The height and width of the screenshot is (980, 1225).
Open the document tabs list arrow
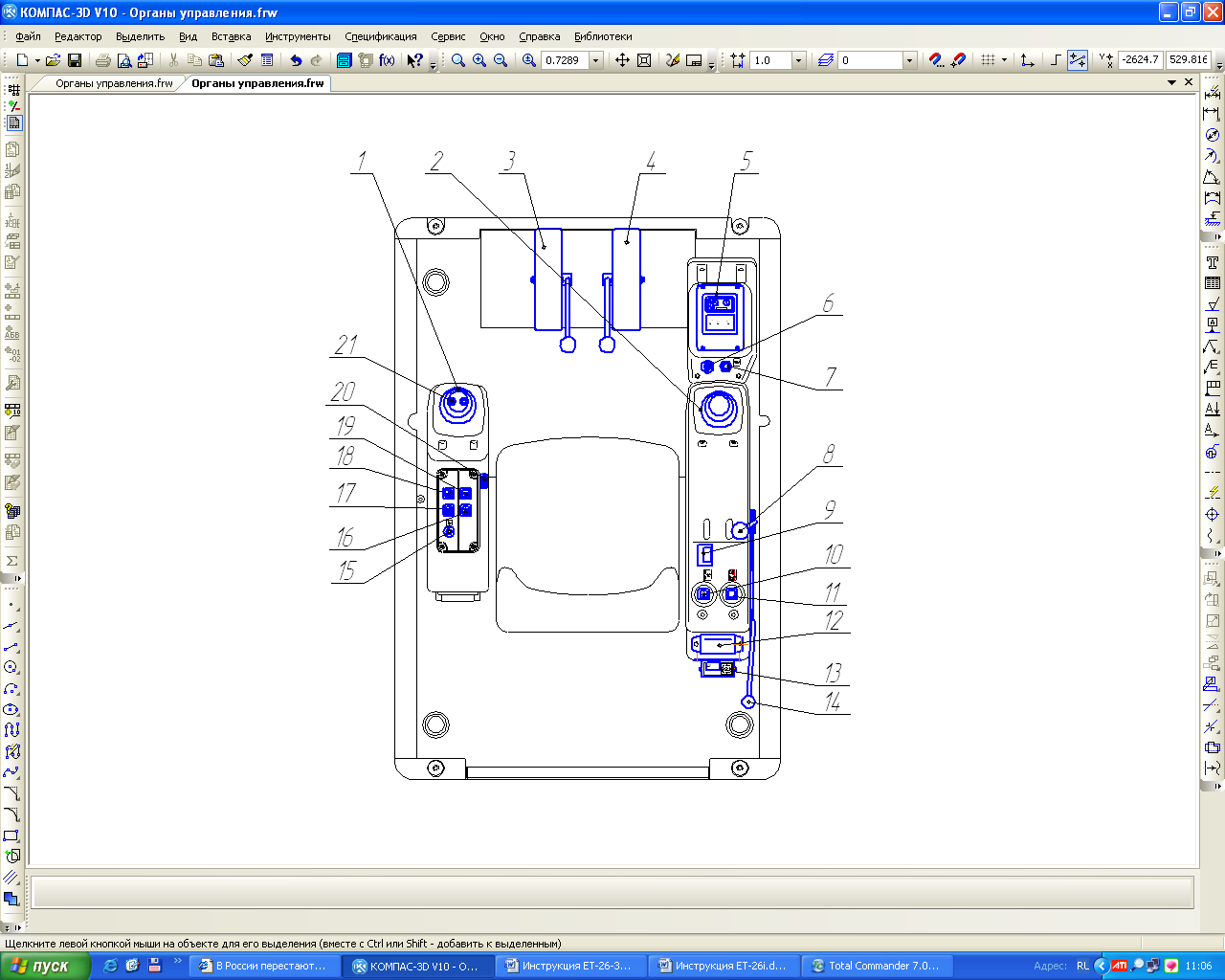1171,83
